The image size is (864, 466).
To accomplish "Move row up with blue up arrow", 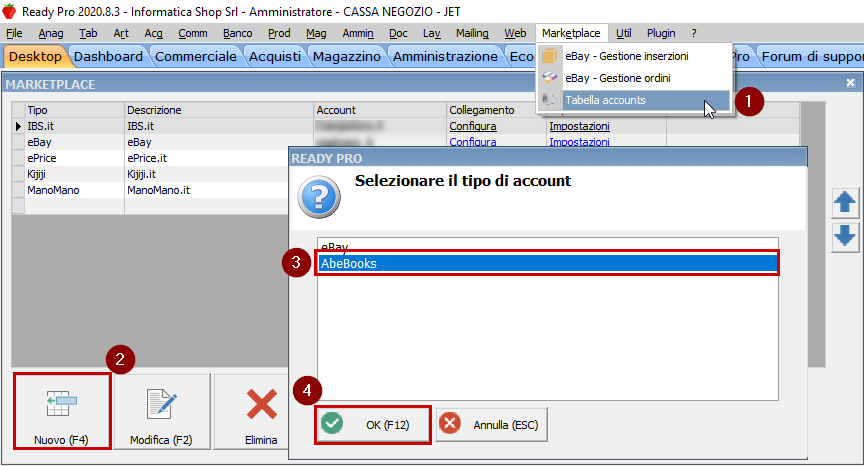I will pyautogui.click(x=845, y=203).
